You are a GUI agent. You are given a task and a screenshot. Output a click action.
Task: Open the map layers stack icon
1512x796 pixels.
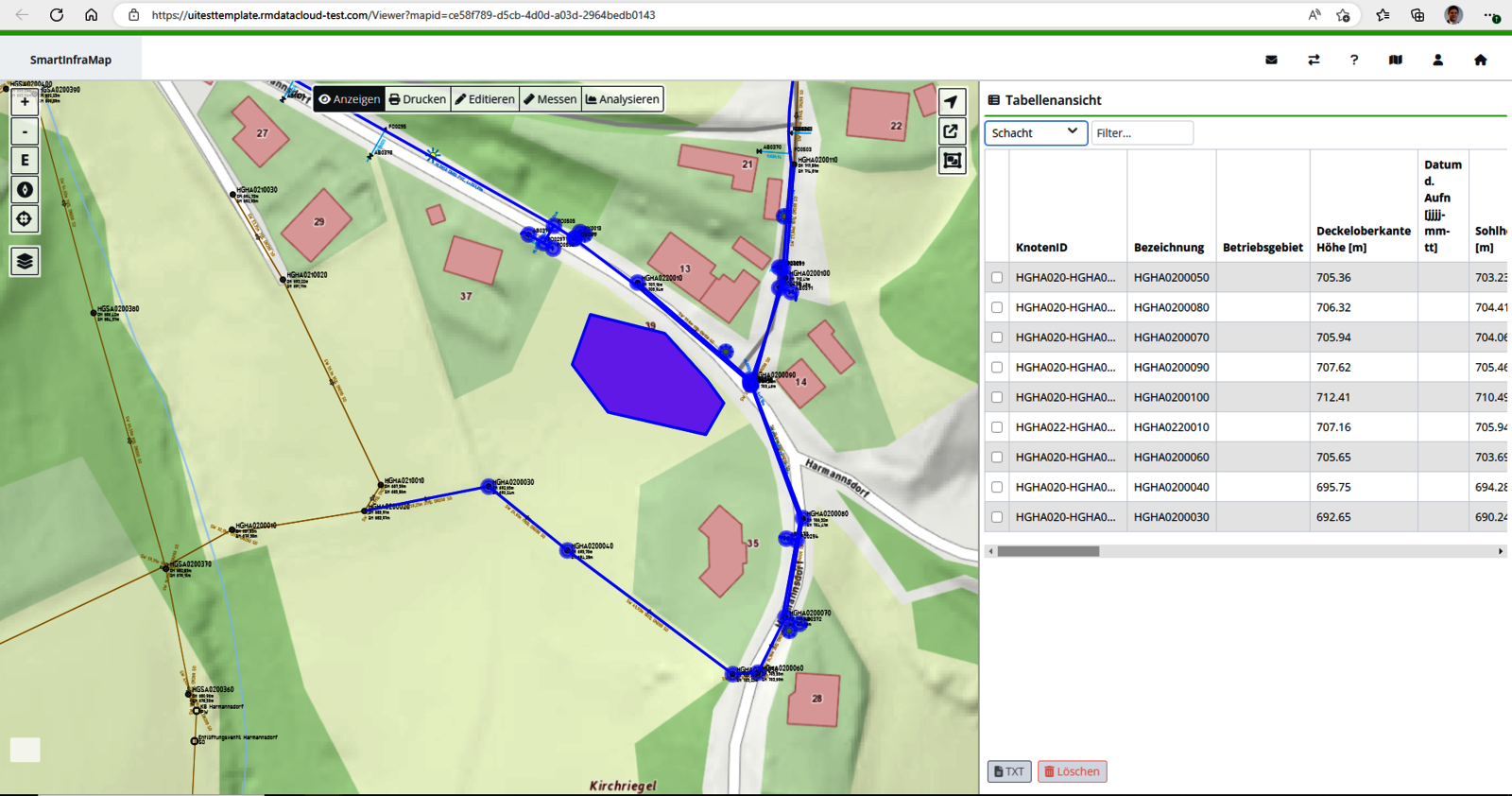[x=25, y=261]
